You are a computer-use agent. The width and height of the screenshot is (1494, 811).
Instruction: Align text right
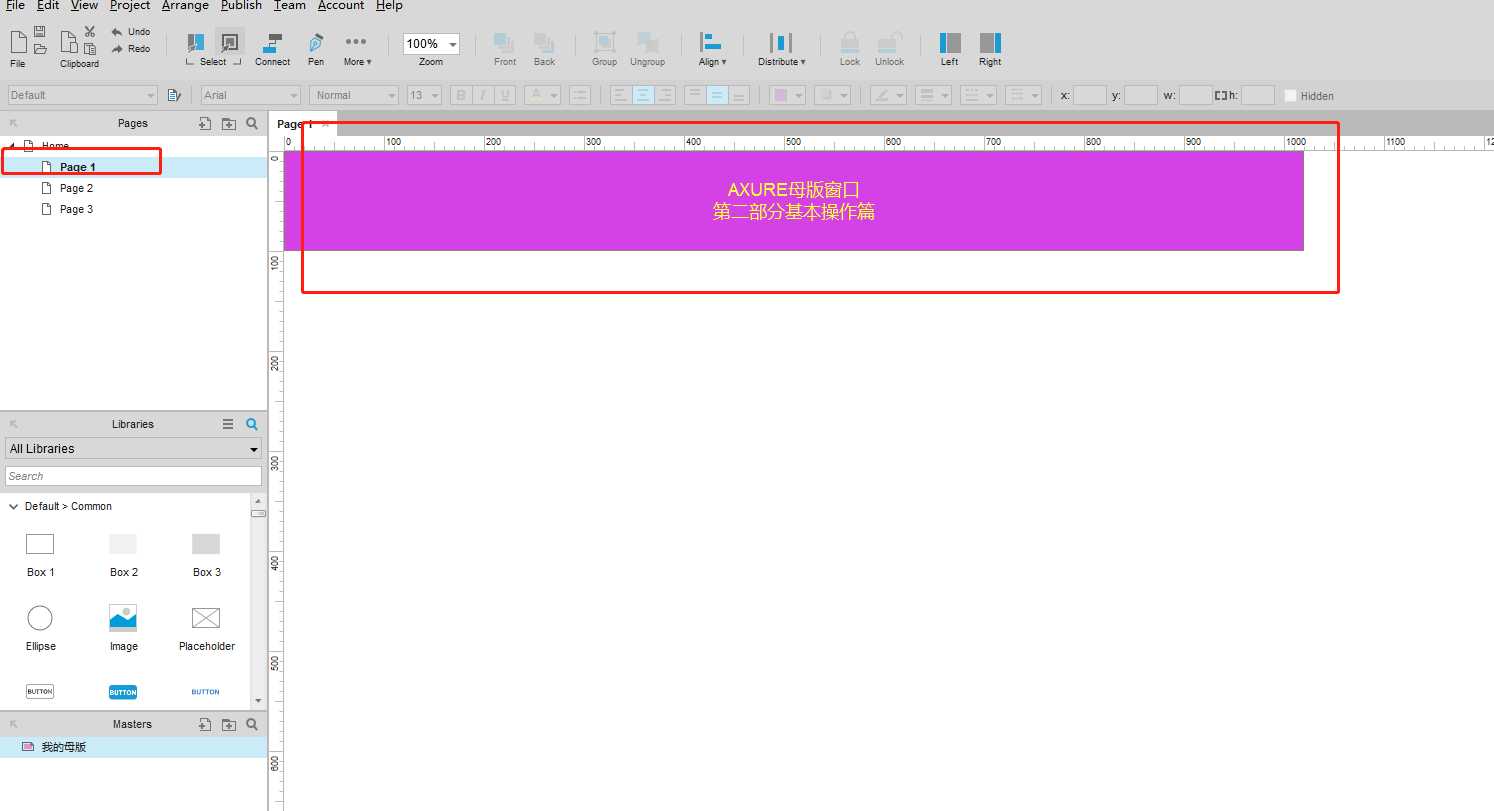[x=664, y=96]
